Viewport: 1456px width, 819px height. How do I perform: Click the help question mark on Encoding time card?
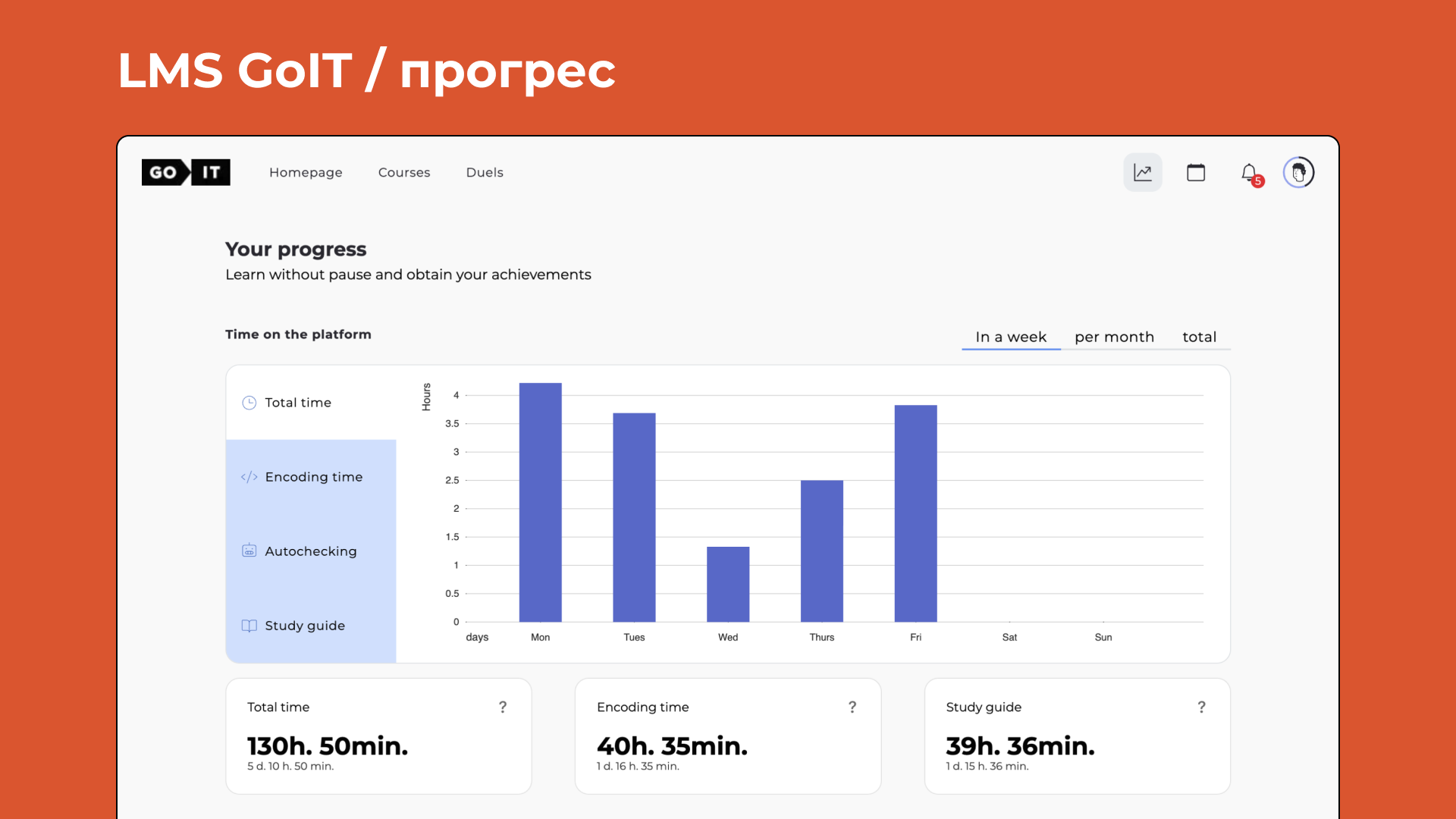coord(852,707)
